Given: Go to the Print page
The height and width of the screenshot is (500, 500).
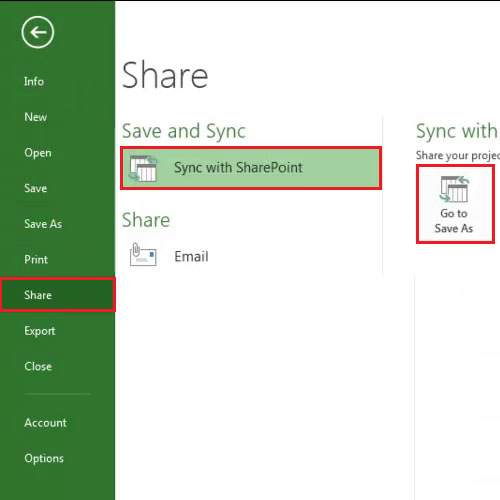Looking at the screenshot, I should 36,260.
